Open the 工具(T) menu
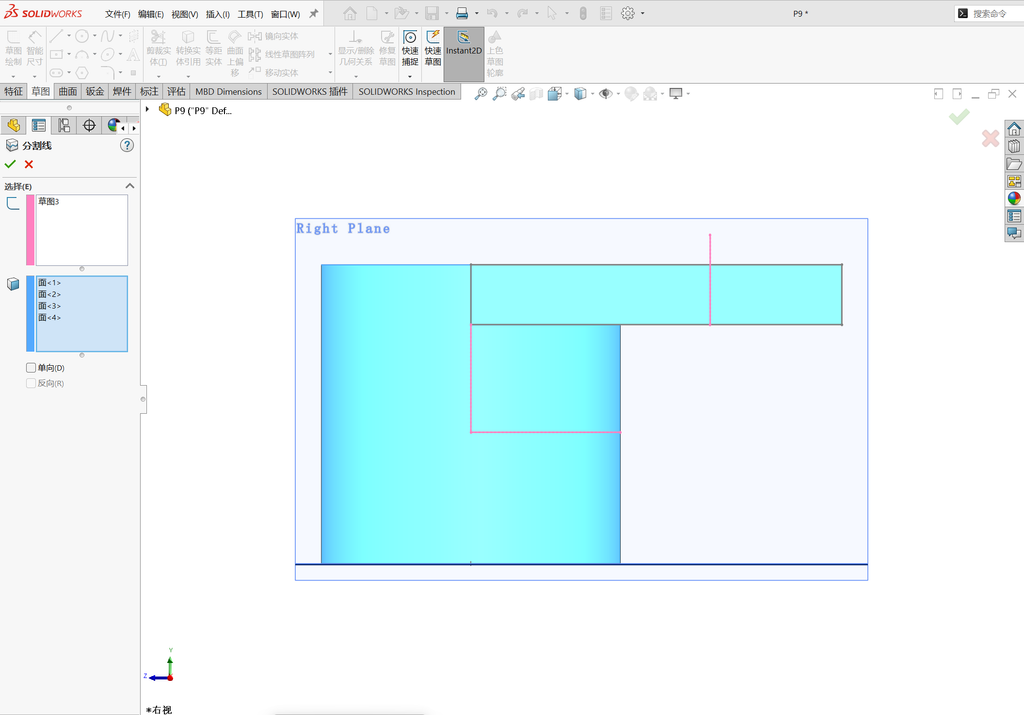The height and width of the screenshot is (715, 1024). point(250,14)
